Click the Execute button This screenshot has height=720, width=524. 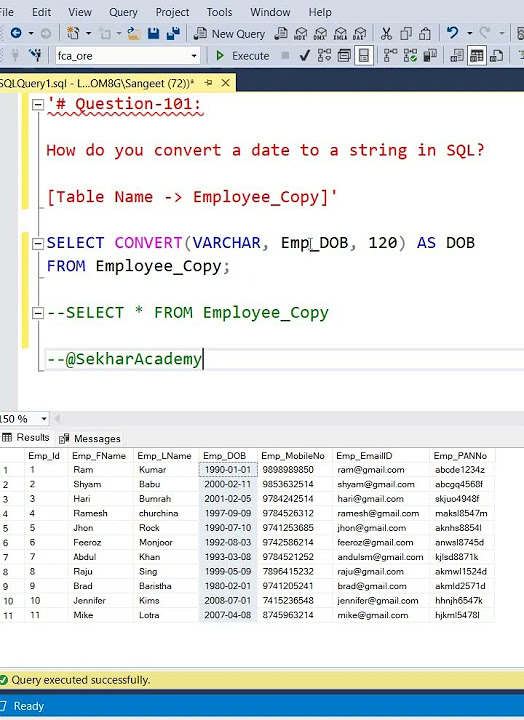click(242, 56)
